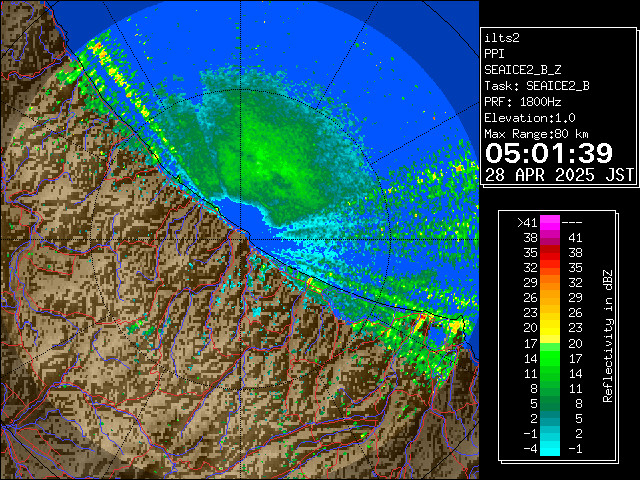640x480 pixels.
Task: Click the 'SEAICE2_B_Z' product name
Action: point(522,70)
